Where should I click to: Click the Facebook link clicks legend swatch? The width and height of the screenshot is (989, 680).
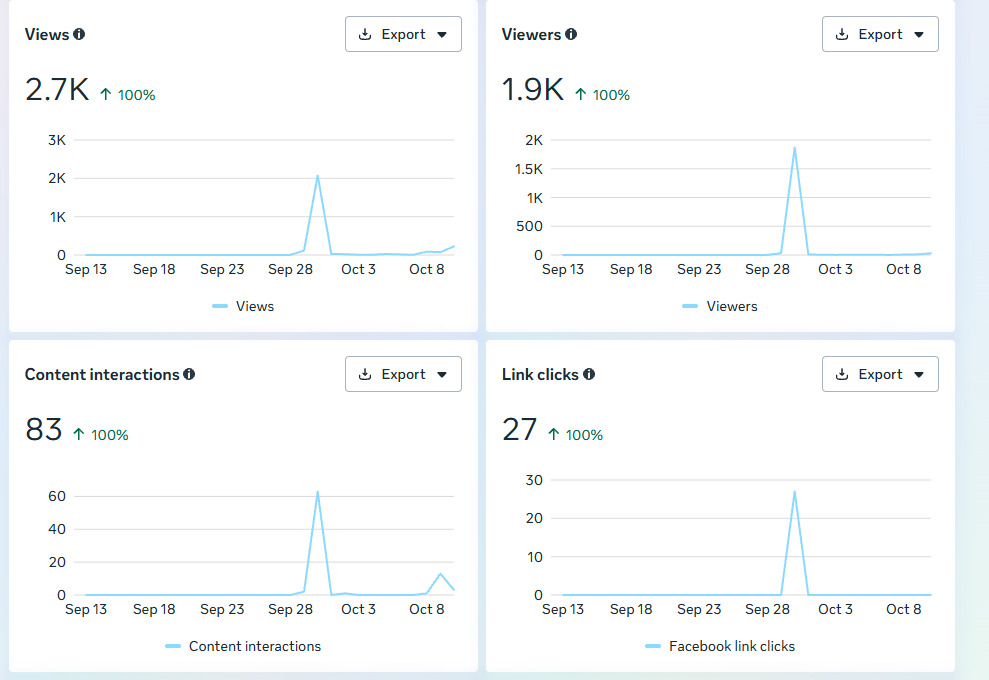click(653, 646)
